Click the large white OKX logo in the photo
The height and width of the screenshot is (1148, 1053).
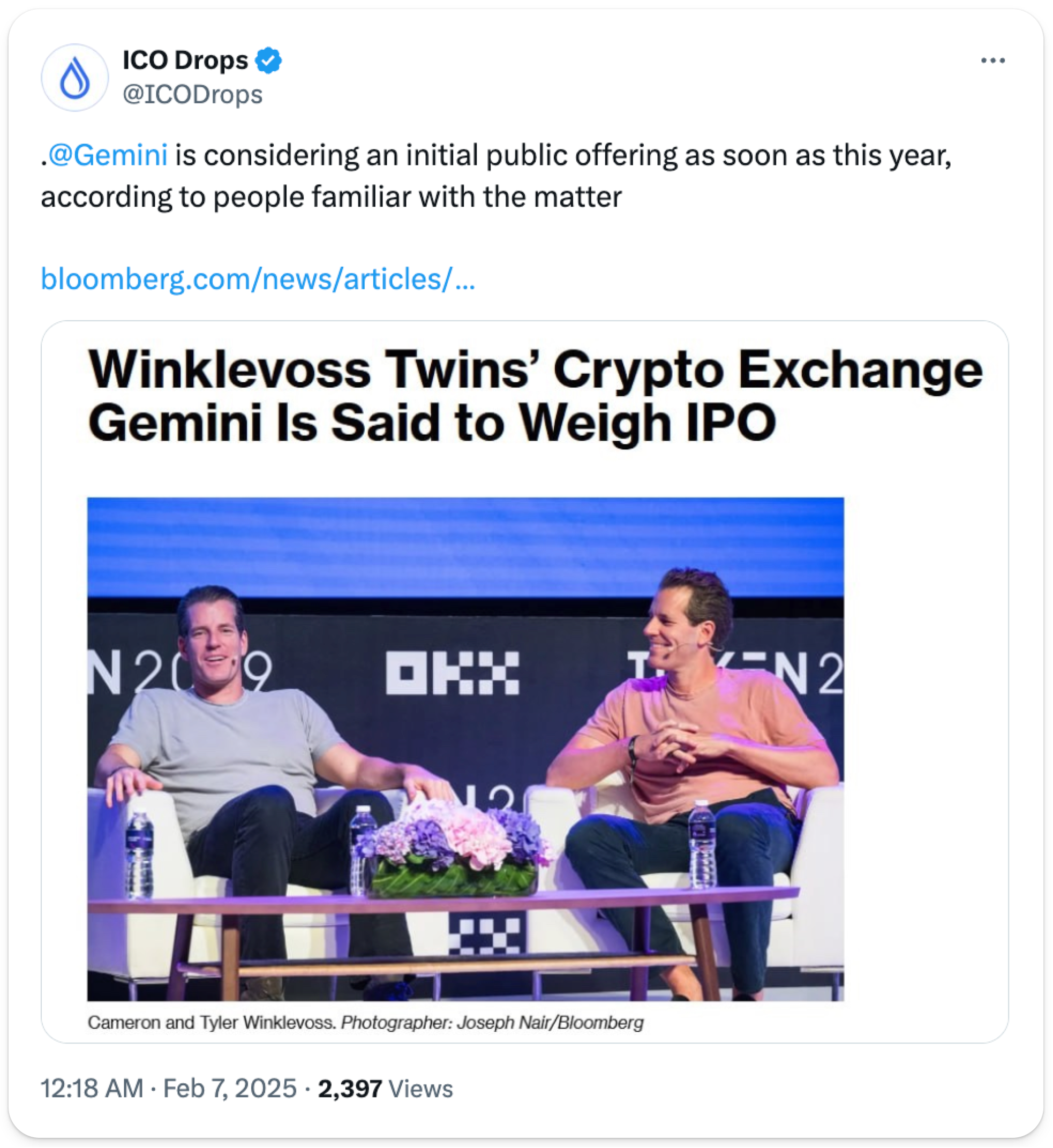click(453, 674)
